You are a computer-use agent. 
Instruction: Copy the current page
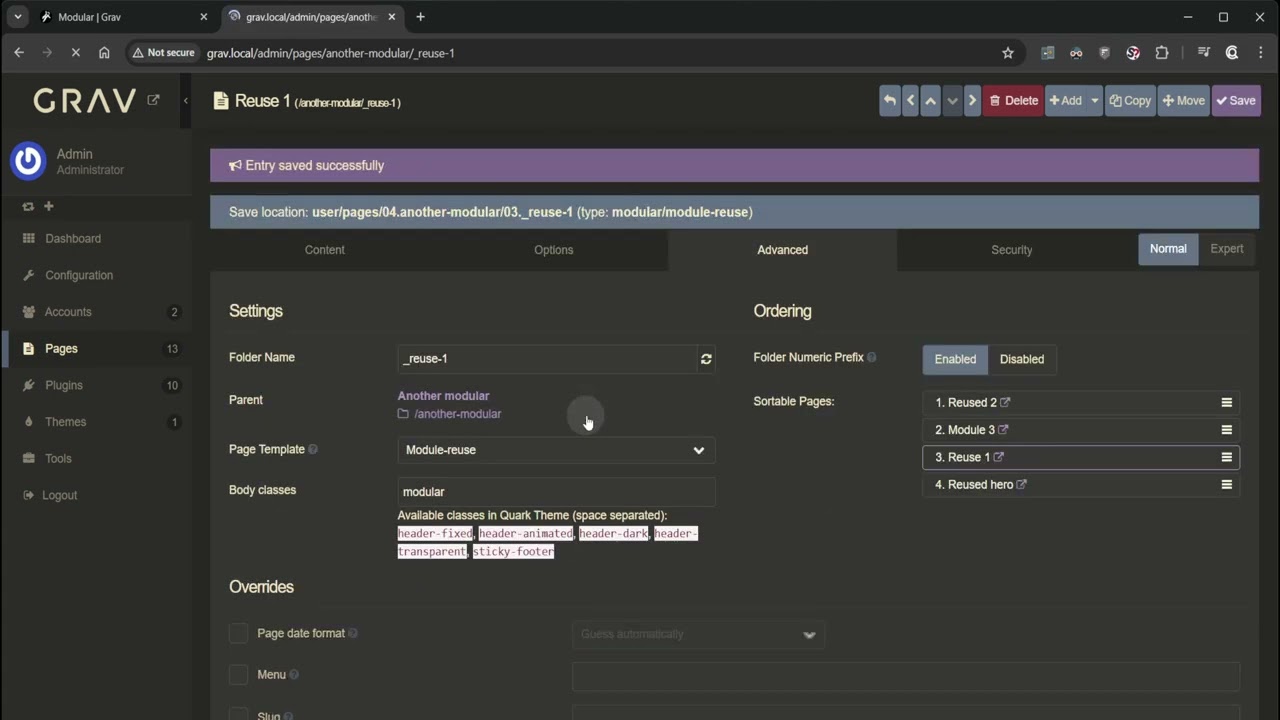(1130, 100)
